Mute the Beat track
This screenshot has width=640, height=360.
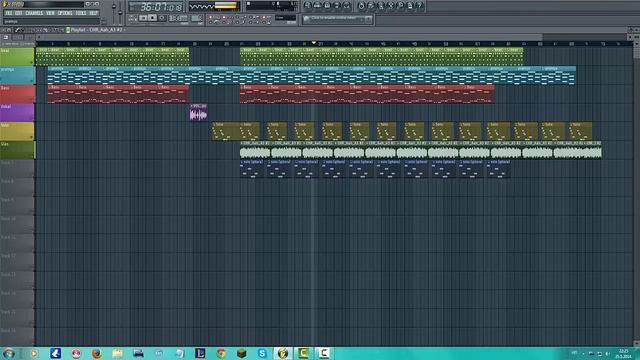tap(31, 62)
